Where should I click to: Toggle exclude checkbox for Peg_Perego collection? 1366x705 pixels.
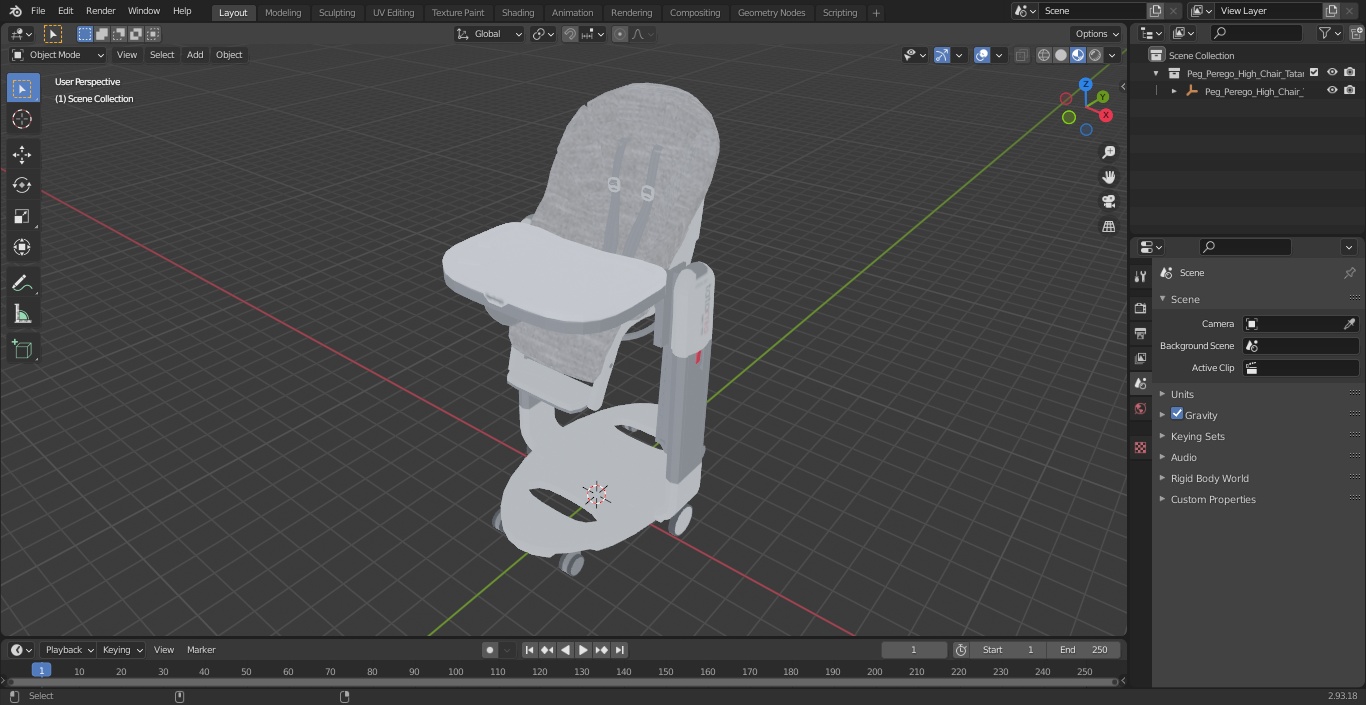coord(1314,73)
